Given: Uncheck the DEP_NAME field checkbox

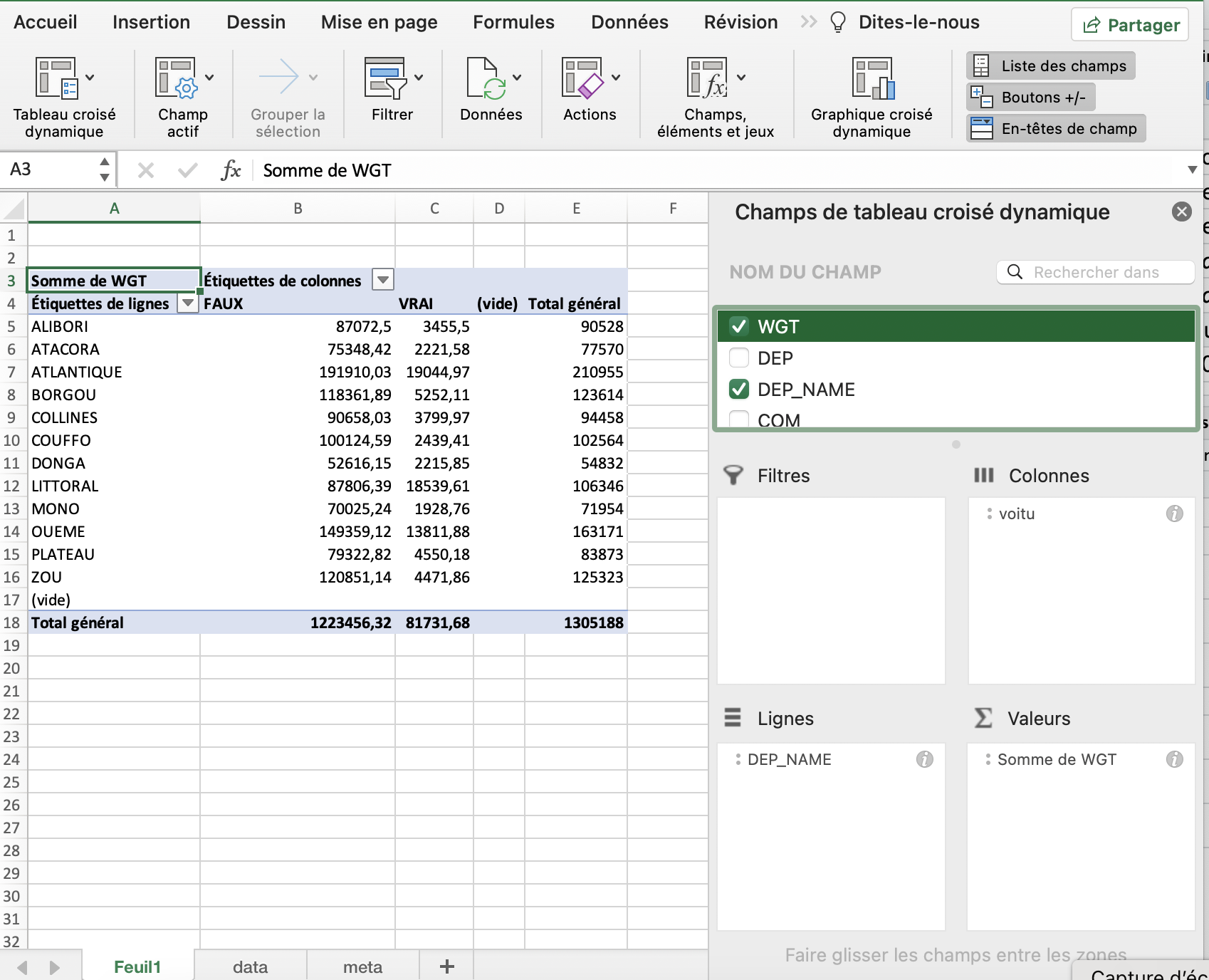Looking at the screenshot, I should 739,390.
